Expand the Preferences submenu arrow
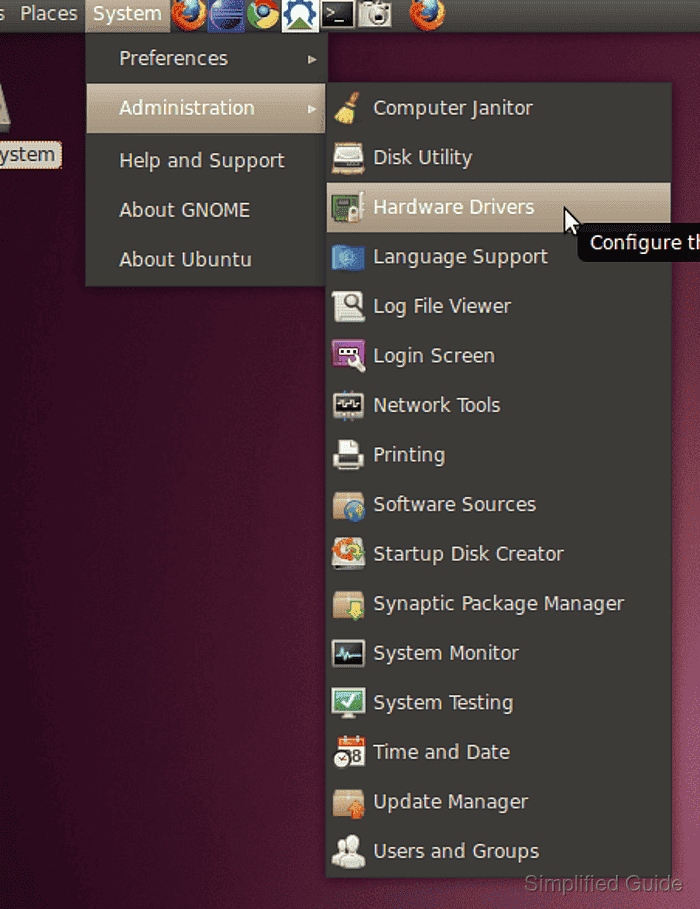The image size is (700, 909). point(312,59)
